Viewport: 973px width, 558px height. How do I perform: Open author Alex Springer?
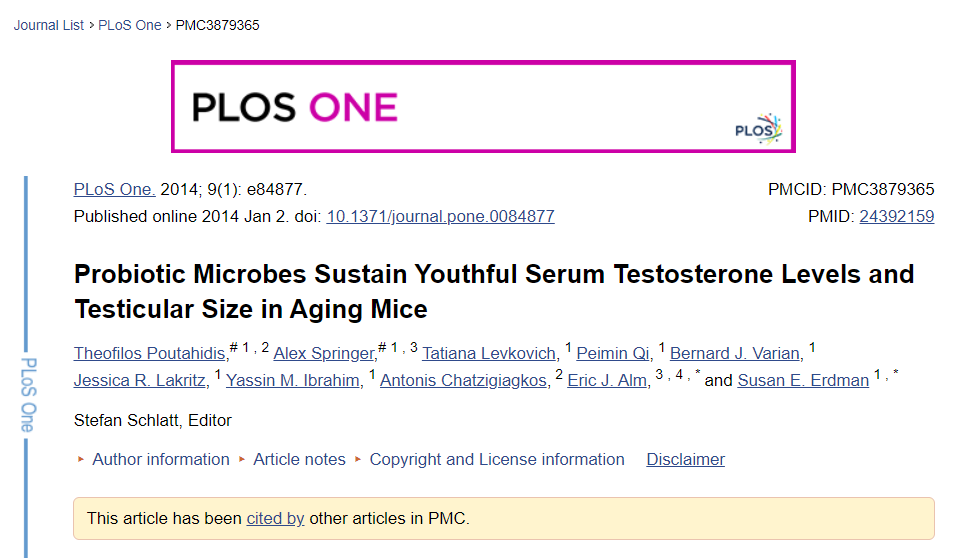point(324,353)
